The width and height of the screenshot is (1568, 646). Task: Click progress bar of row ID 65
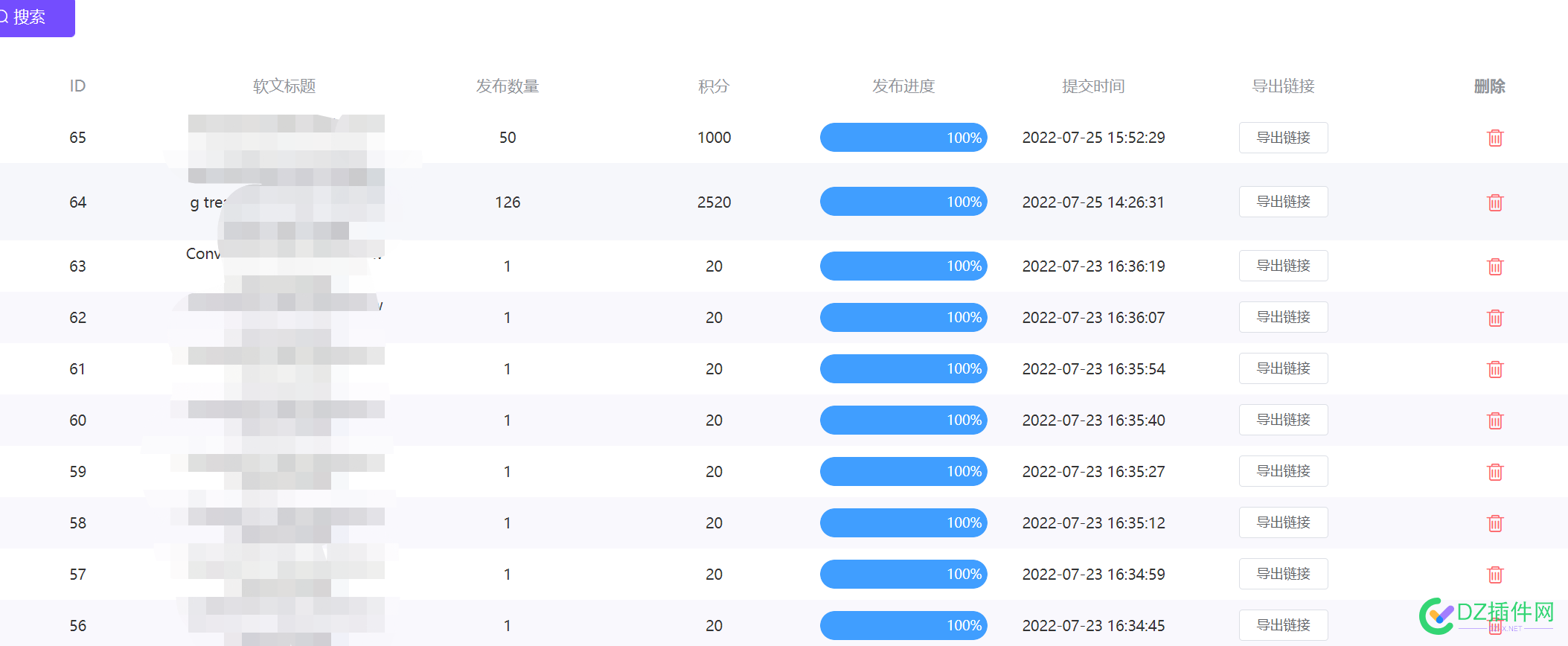click(903, 138)
